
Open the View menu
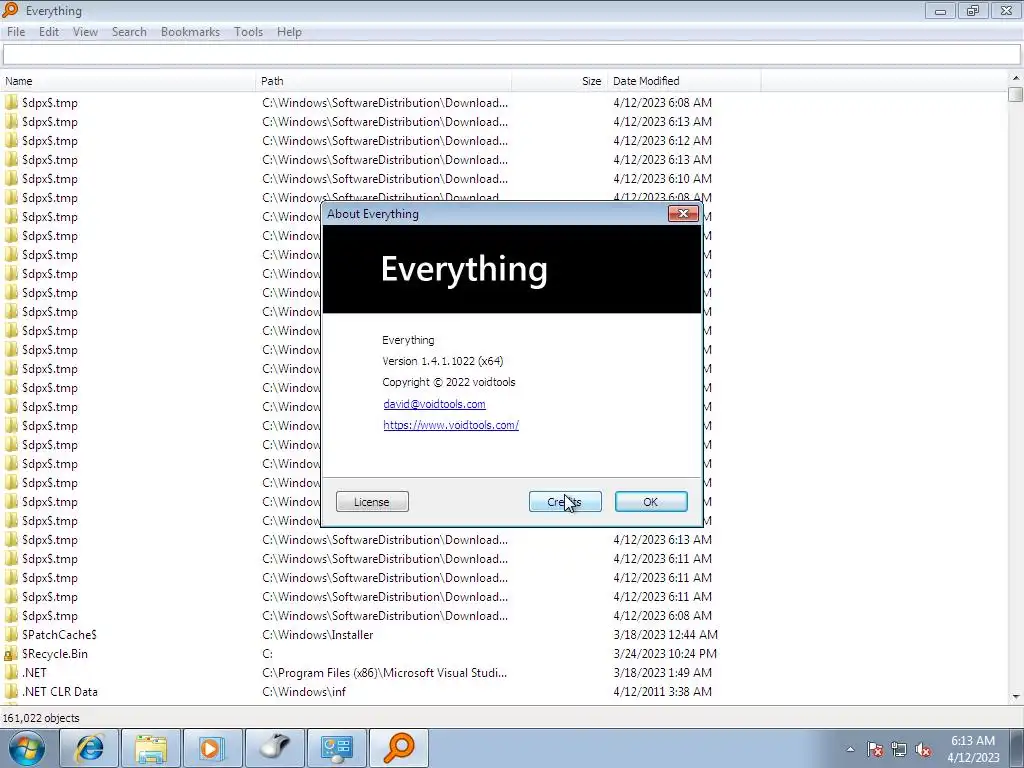coord(85,32)
